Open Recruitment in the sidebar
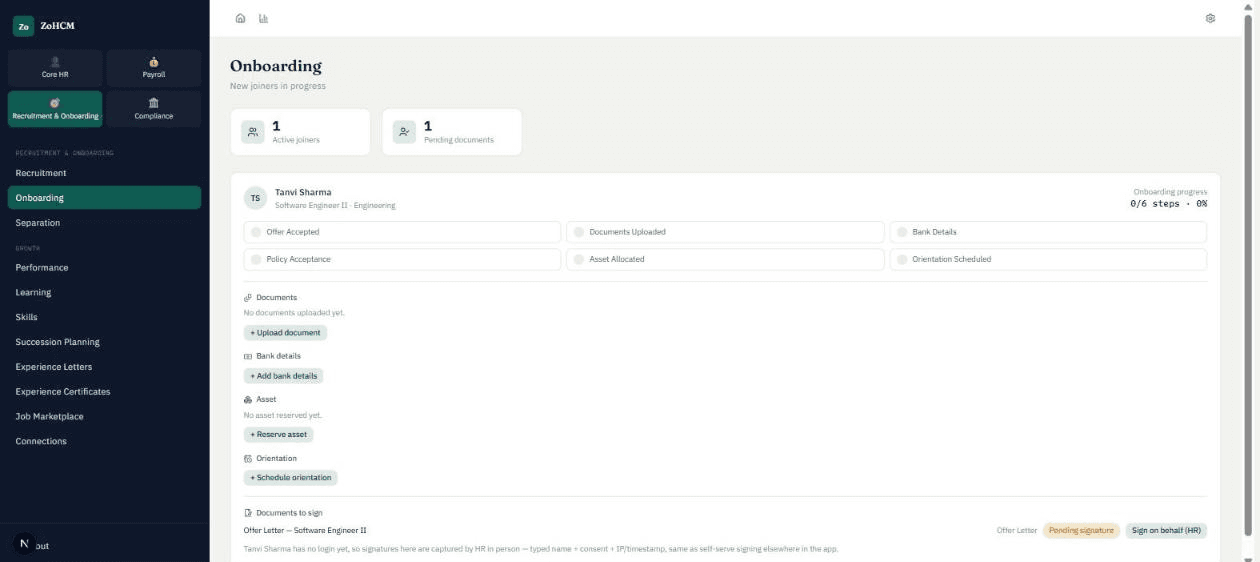Screen dimensions: 1260x562 click(104, 173)
